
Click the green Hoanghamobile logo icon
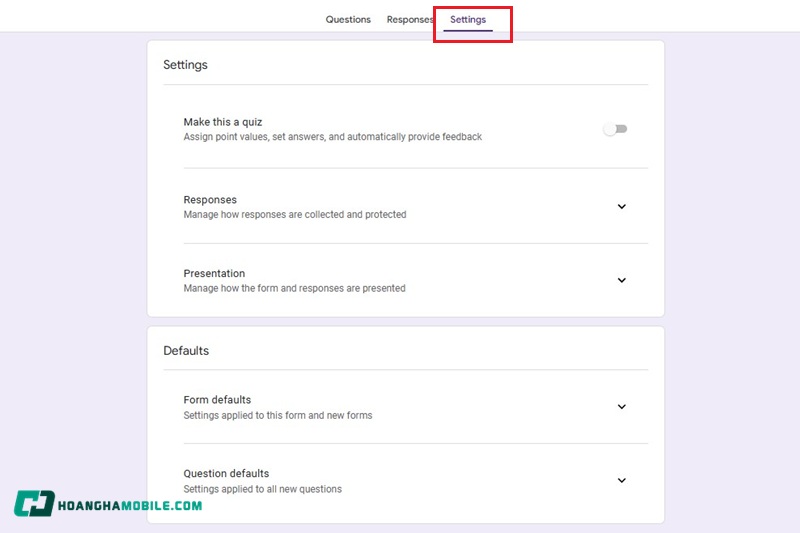[34, 504]
